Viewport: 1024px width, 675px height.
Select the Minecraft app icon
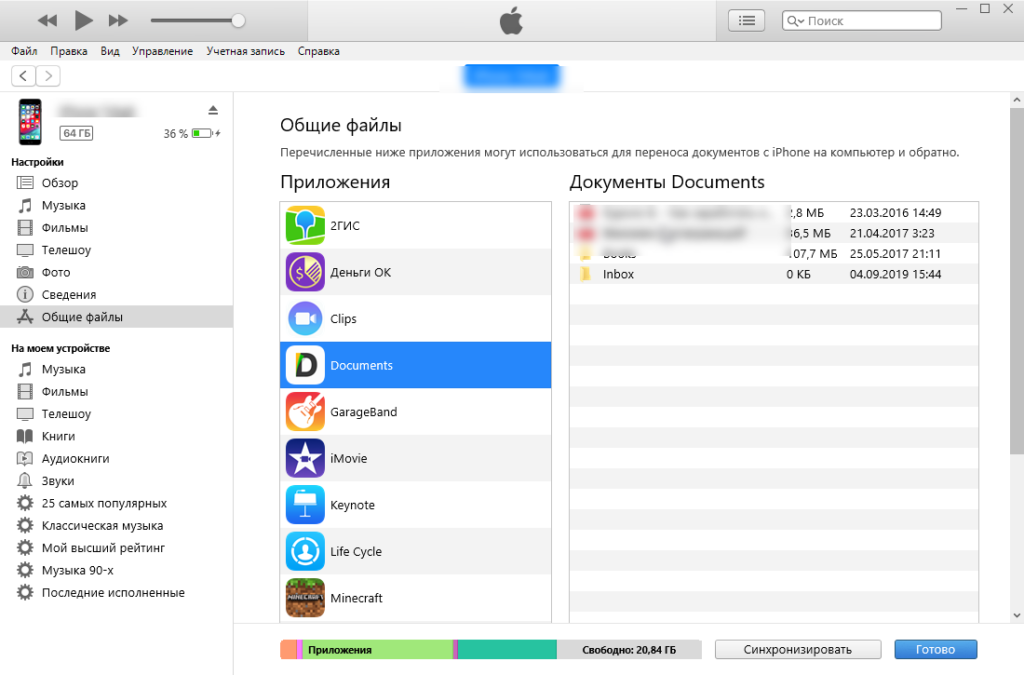[304, 597]
